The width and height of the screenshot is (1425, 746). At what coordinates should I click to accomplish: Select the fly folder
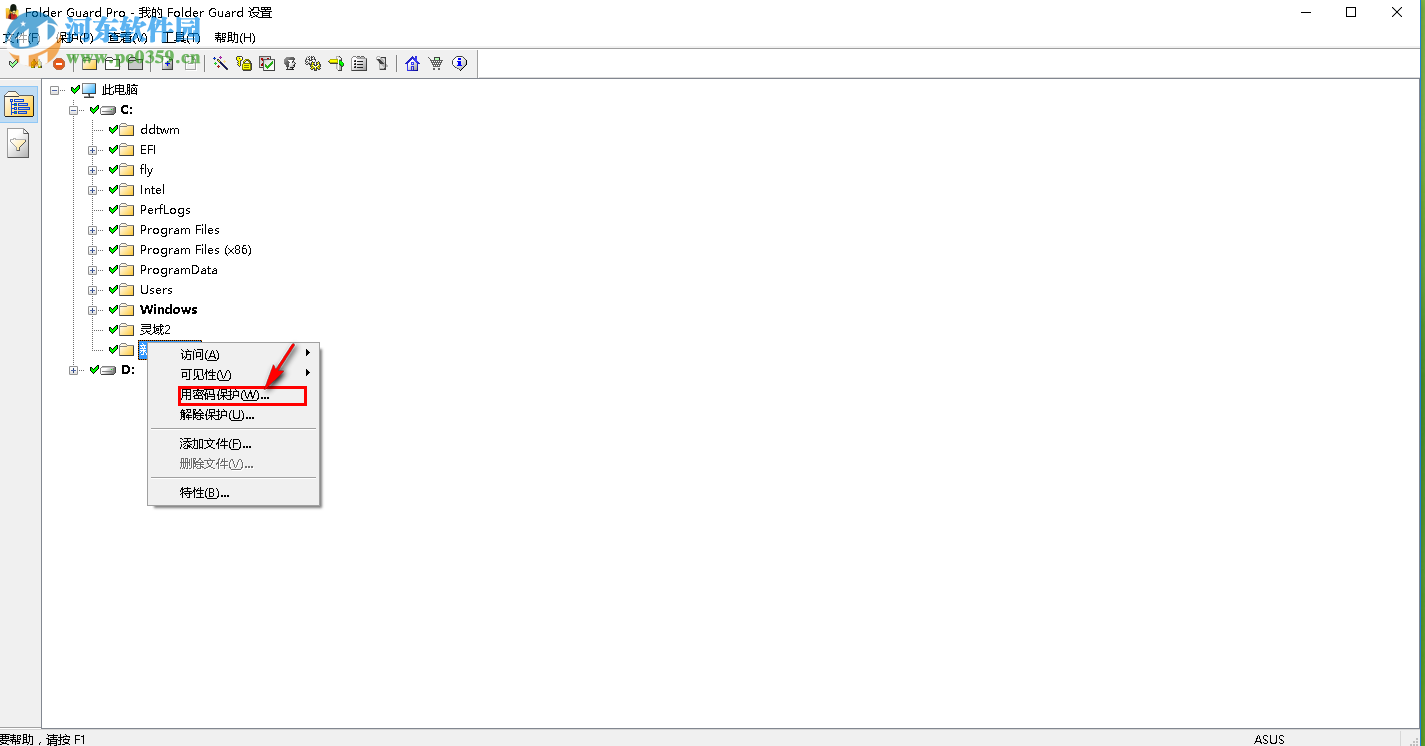point(147,170)
